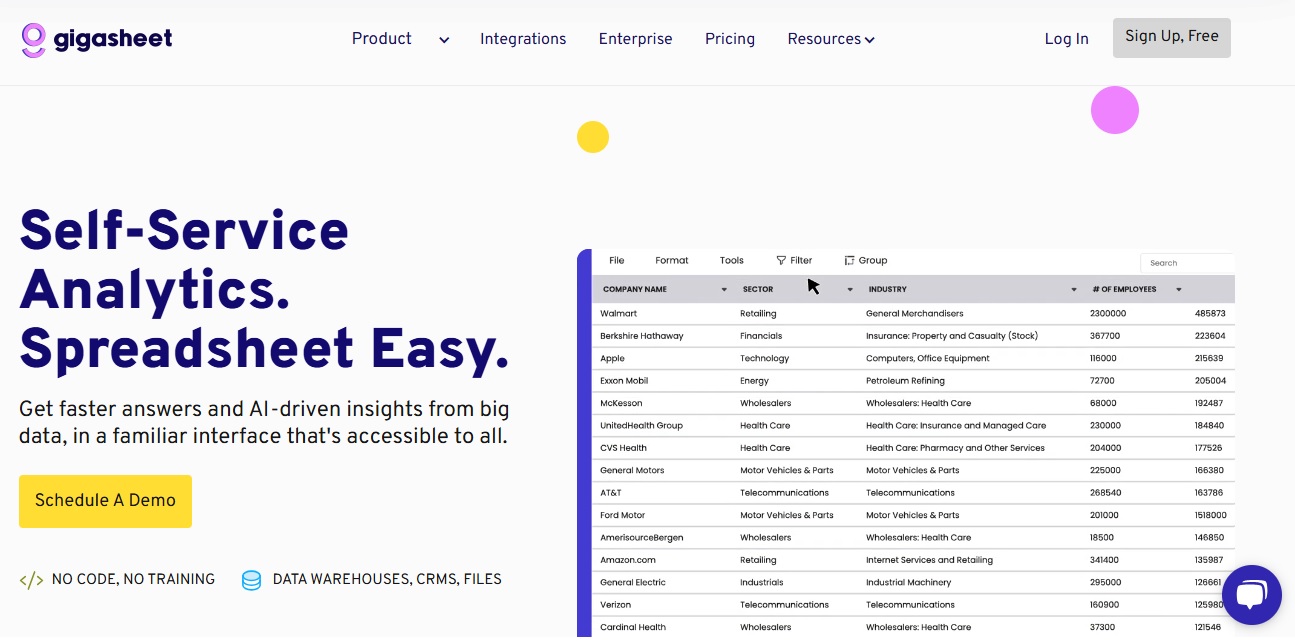Click the DATA WAREHOUSES, CRMS, FILES text
This screenshot has height=644, width=1295.
click(x=387, y=579)
